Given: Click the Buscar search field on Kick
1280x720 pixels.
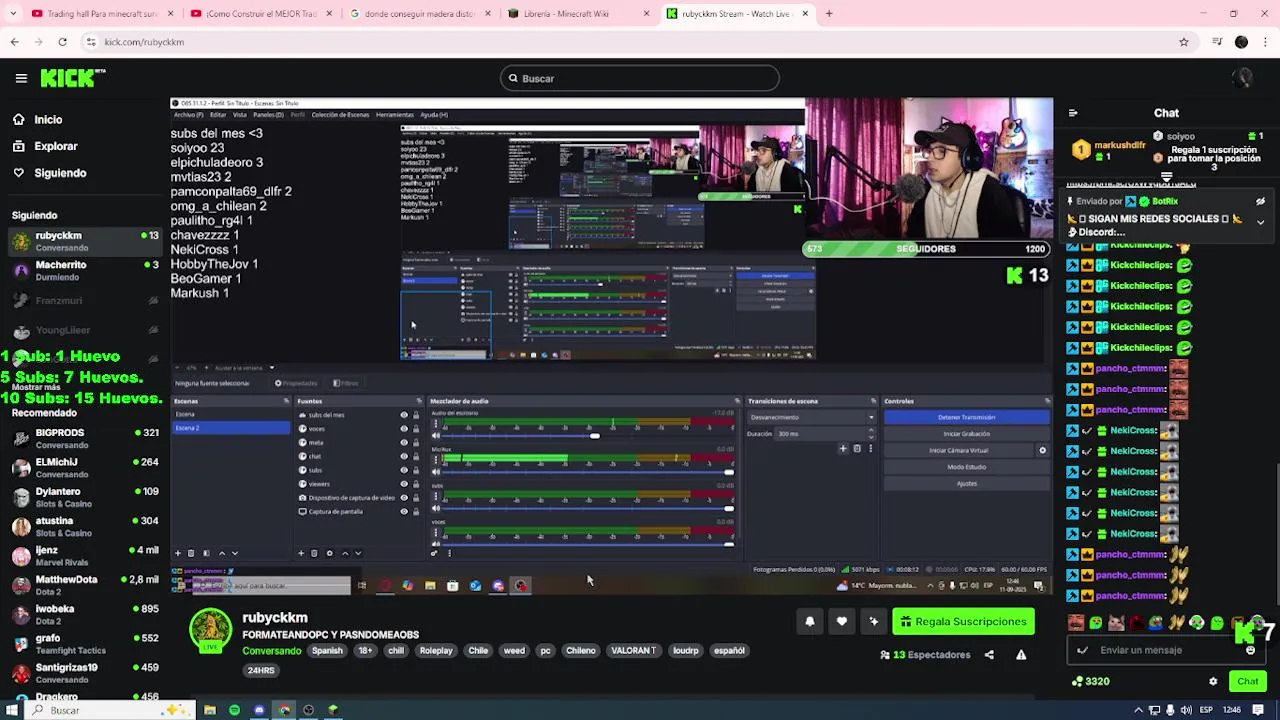Looking at the screenshot, I should pos(640,78).
